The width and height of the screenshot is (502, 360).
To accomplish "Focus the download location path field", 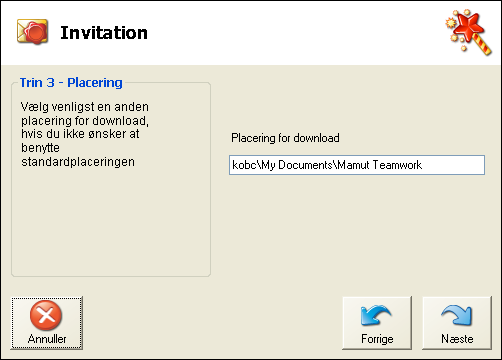I will 357,165.
